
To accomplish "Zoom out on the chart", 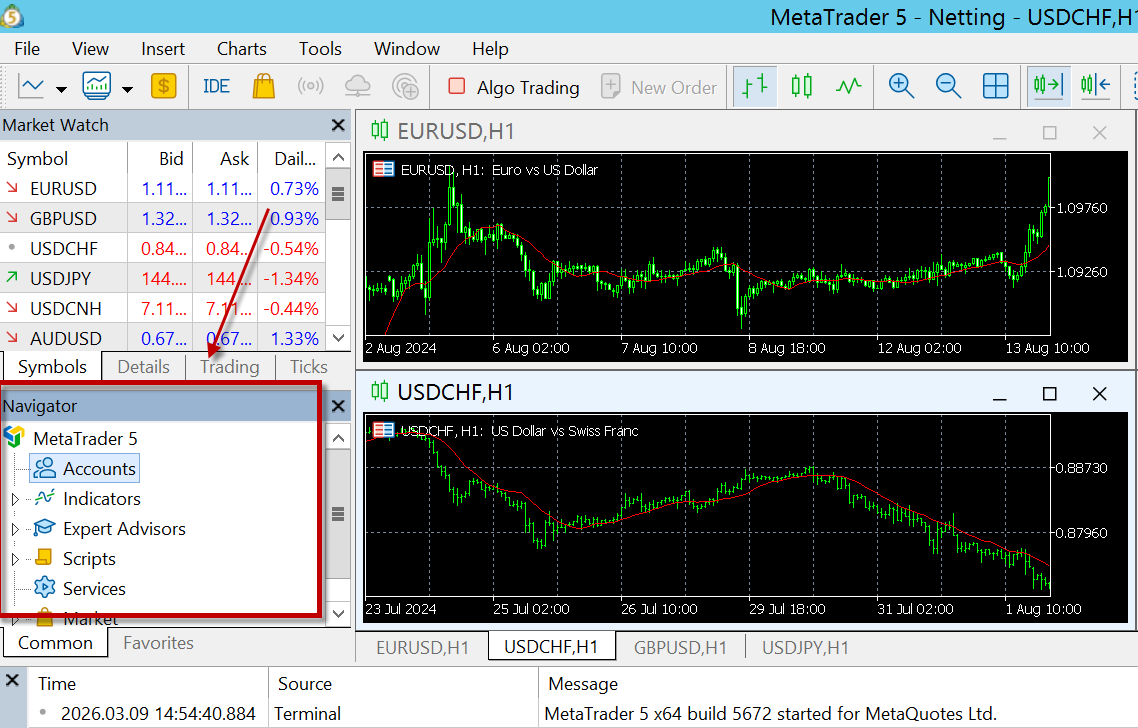I will click(x=948, y=87).
